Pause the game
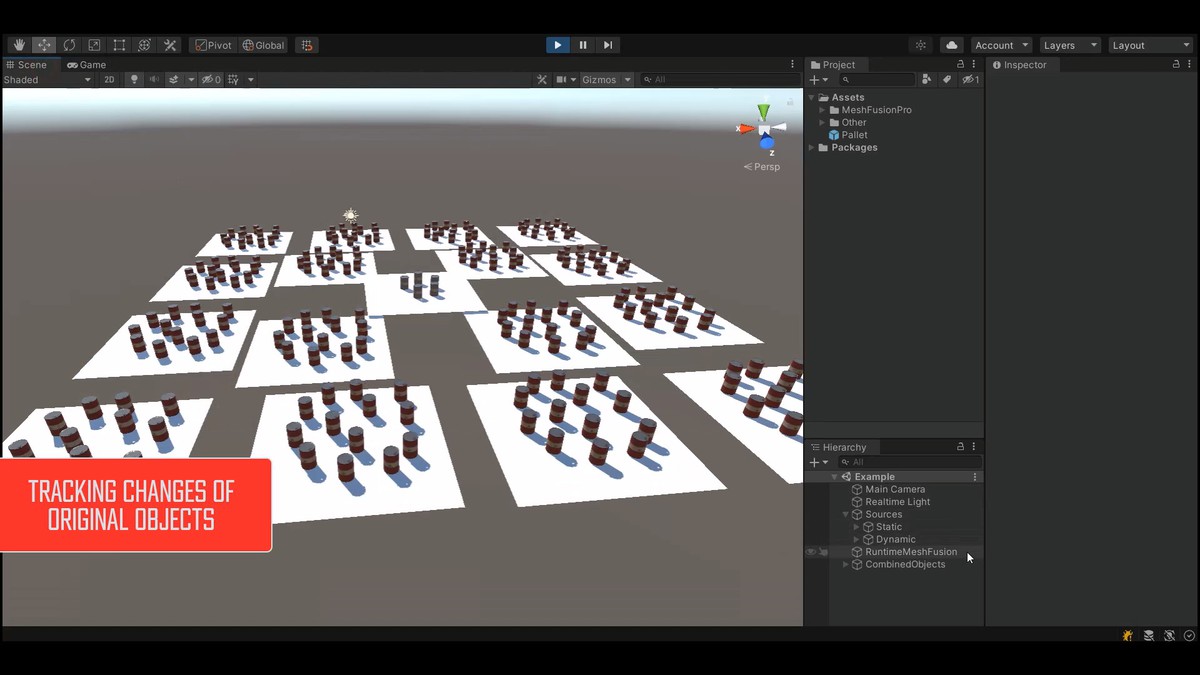The width and height of the screenshot is (1200, 675). click(583, 45)
